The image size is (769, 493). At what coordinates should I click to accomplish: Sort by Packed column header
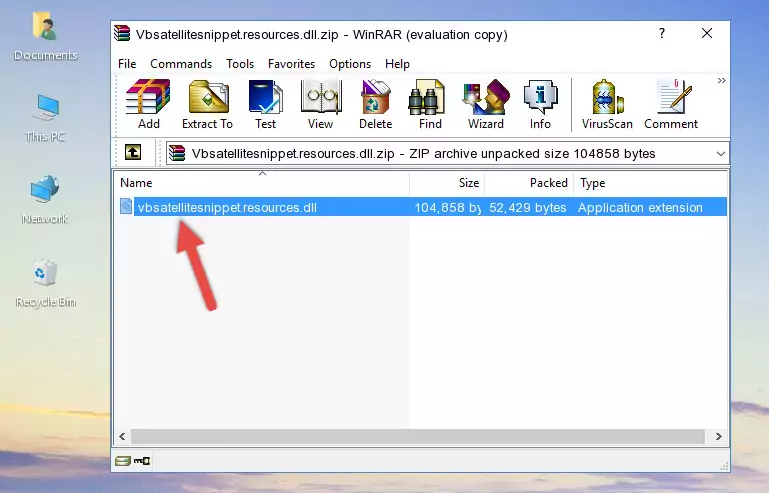click(529, 183)
